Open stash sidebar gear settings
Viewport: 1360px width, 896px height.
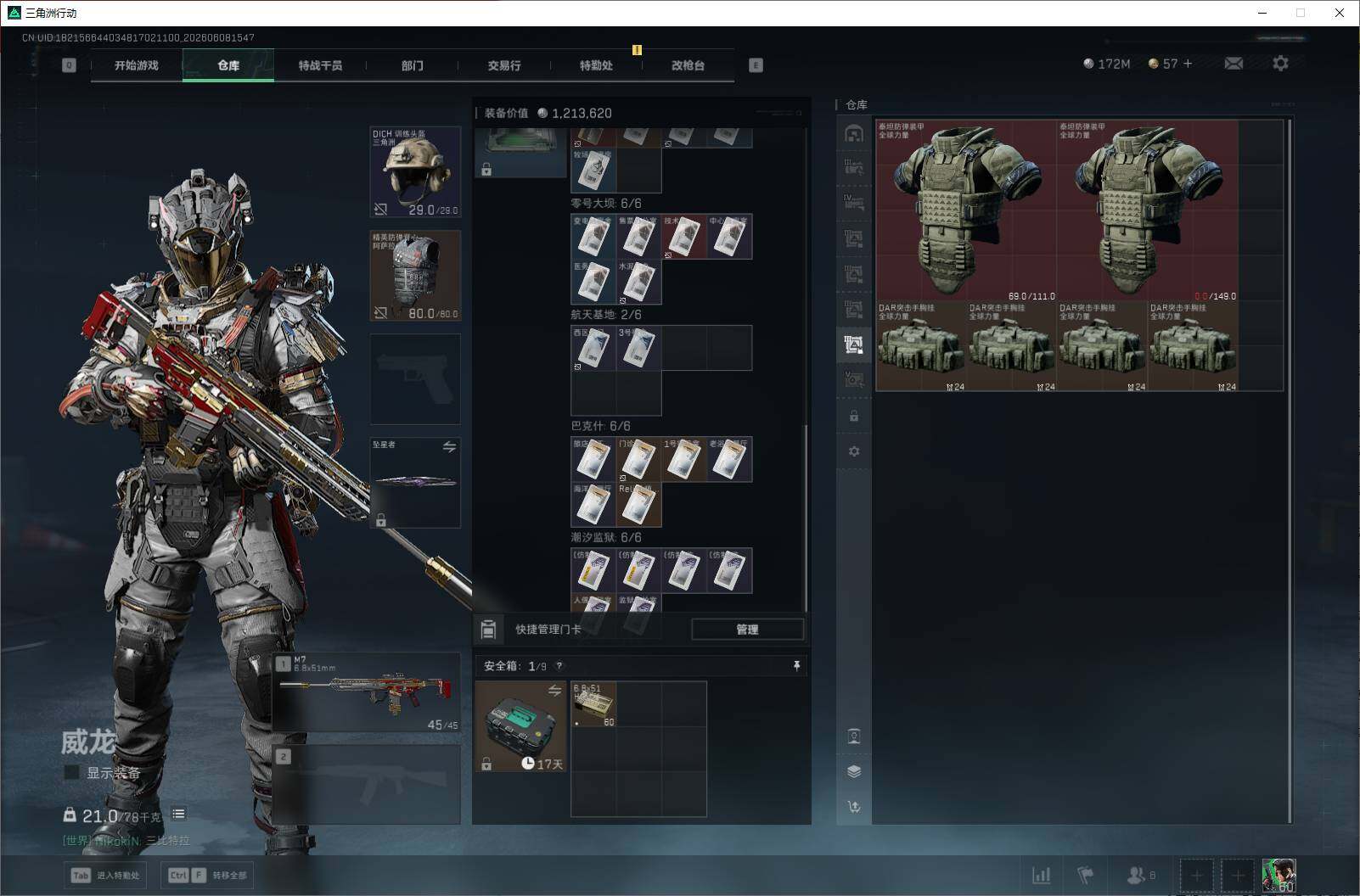point(854,451)
